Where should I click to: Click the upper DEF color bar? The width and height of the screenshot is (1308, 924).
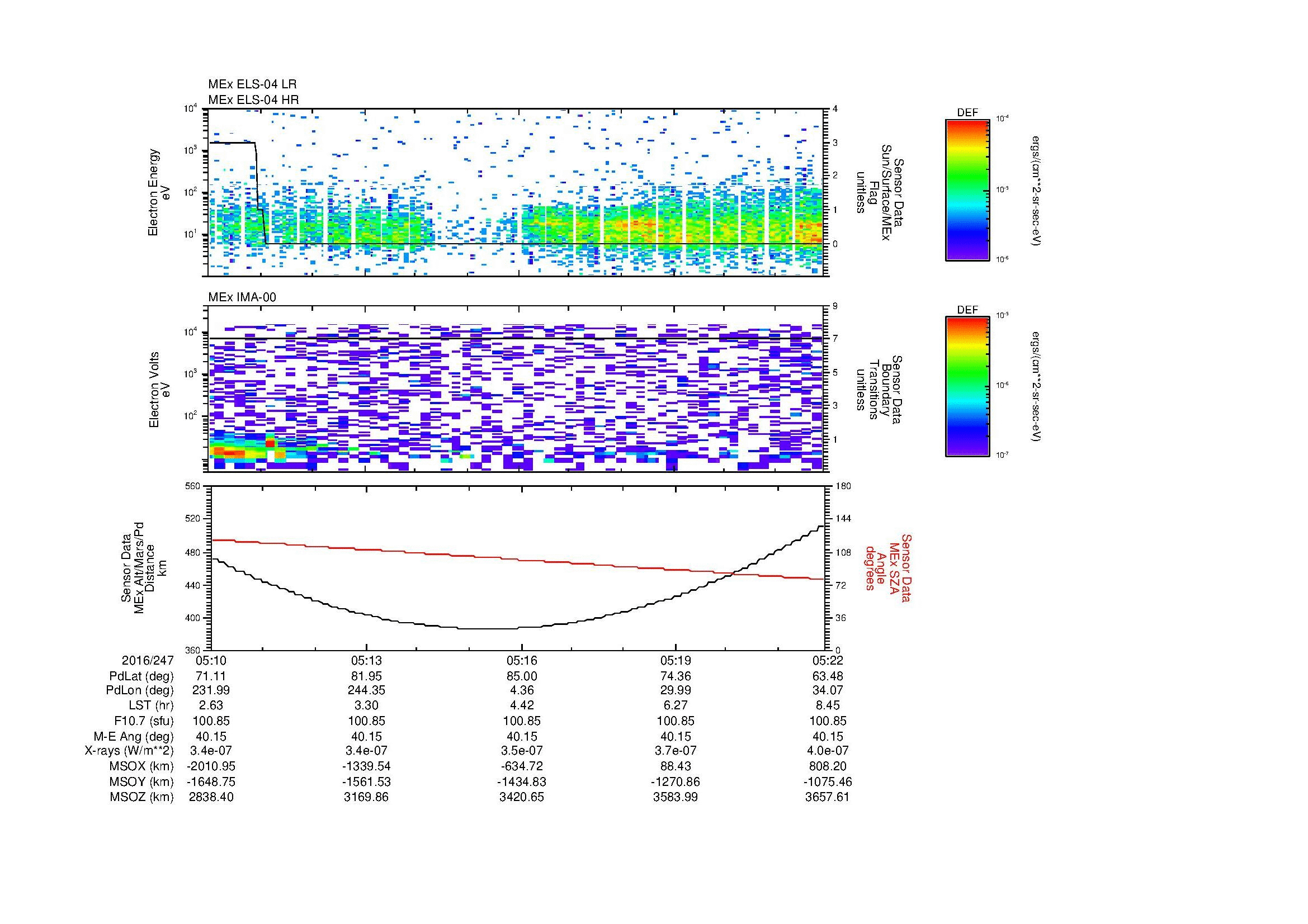[967, 189]
